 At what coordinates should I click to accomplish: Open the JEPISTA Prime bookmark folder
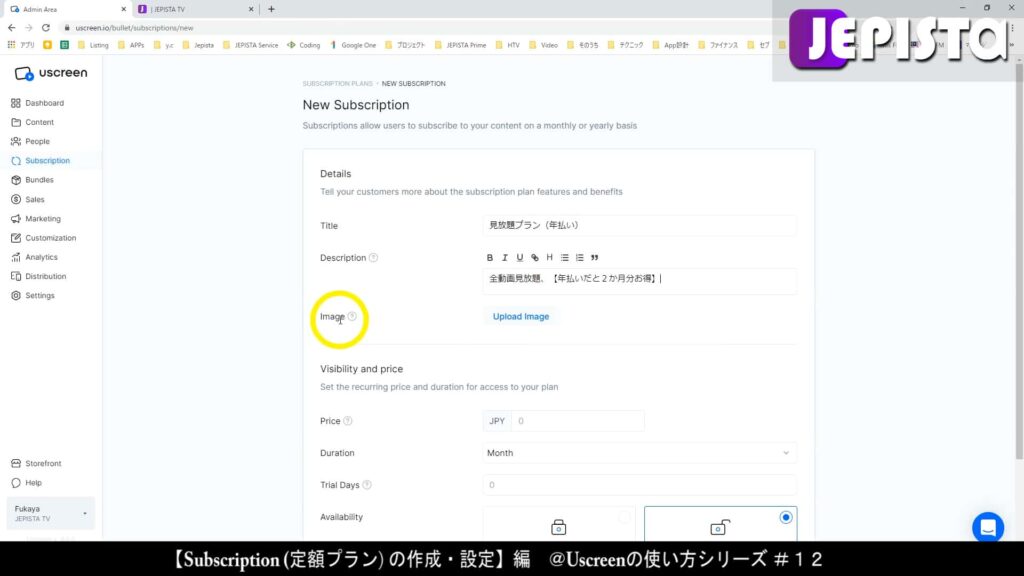coord(460,45)
